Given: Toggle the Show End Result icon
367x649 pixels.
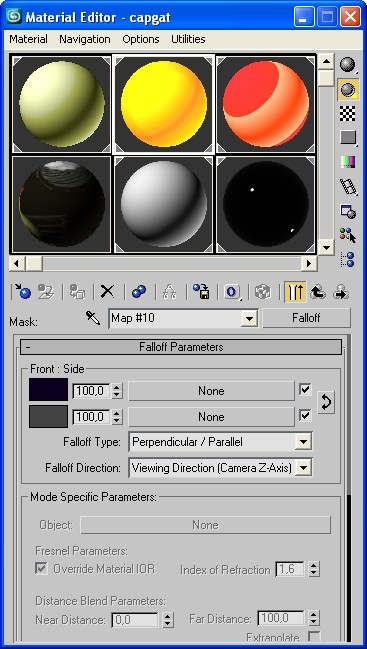Looking at the screenshot, I should [295, 291].
